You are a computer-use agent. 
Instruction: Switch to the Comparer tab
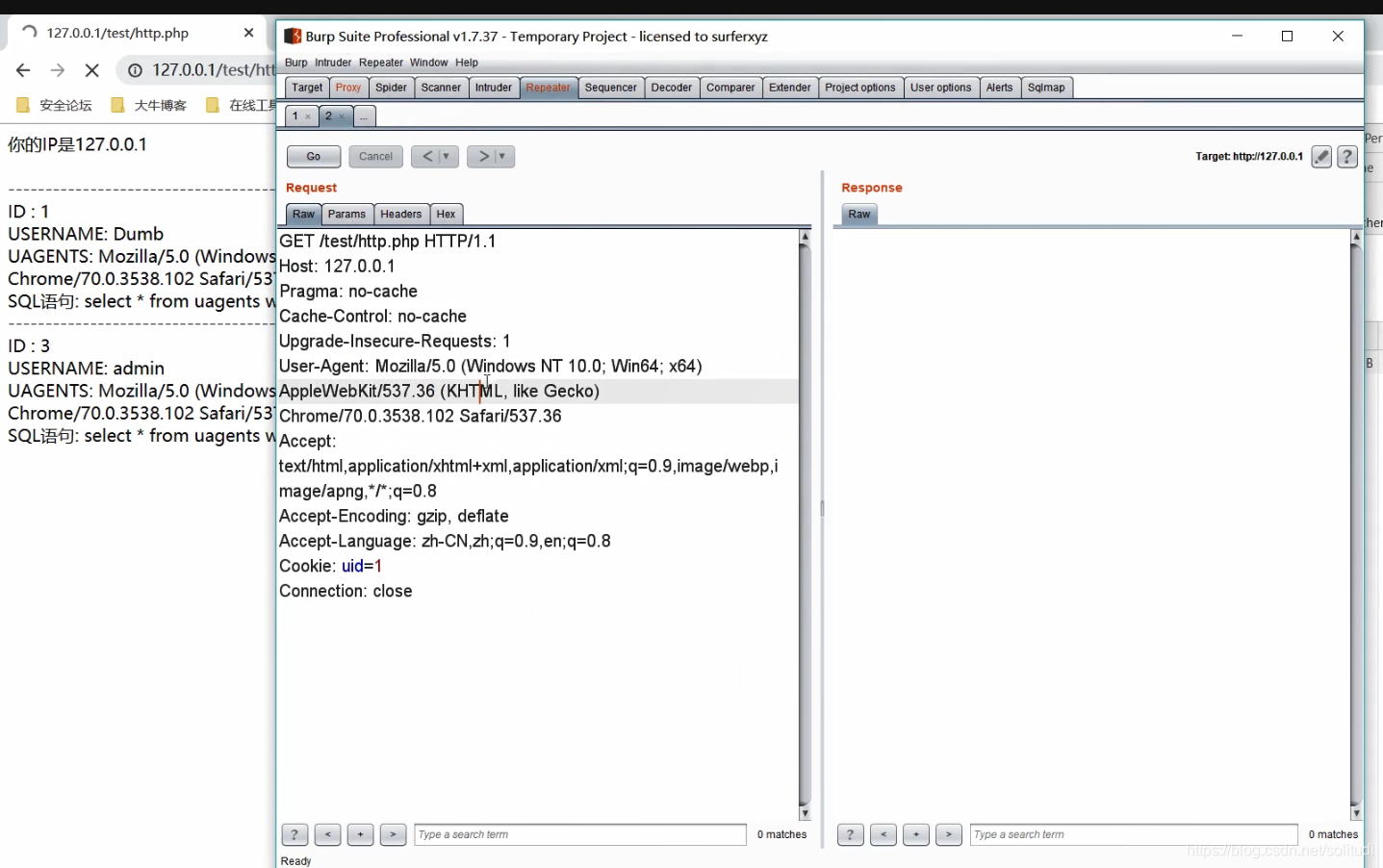[730, 88]
